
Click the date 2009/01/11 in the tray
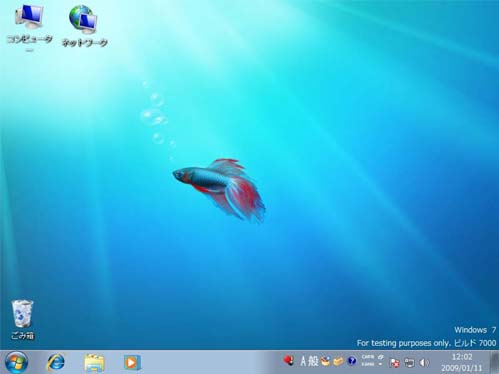click(x=462, y=368)
